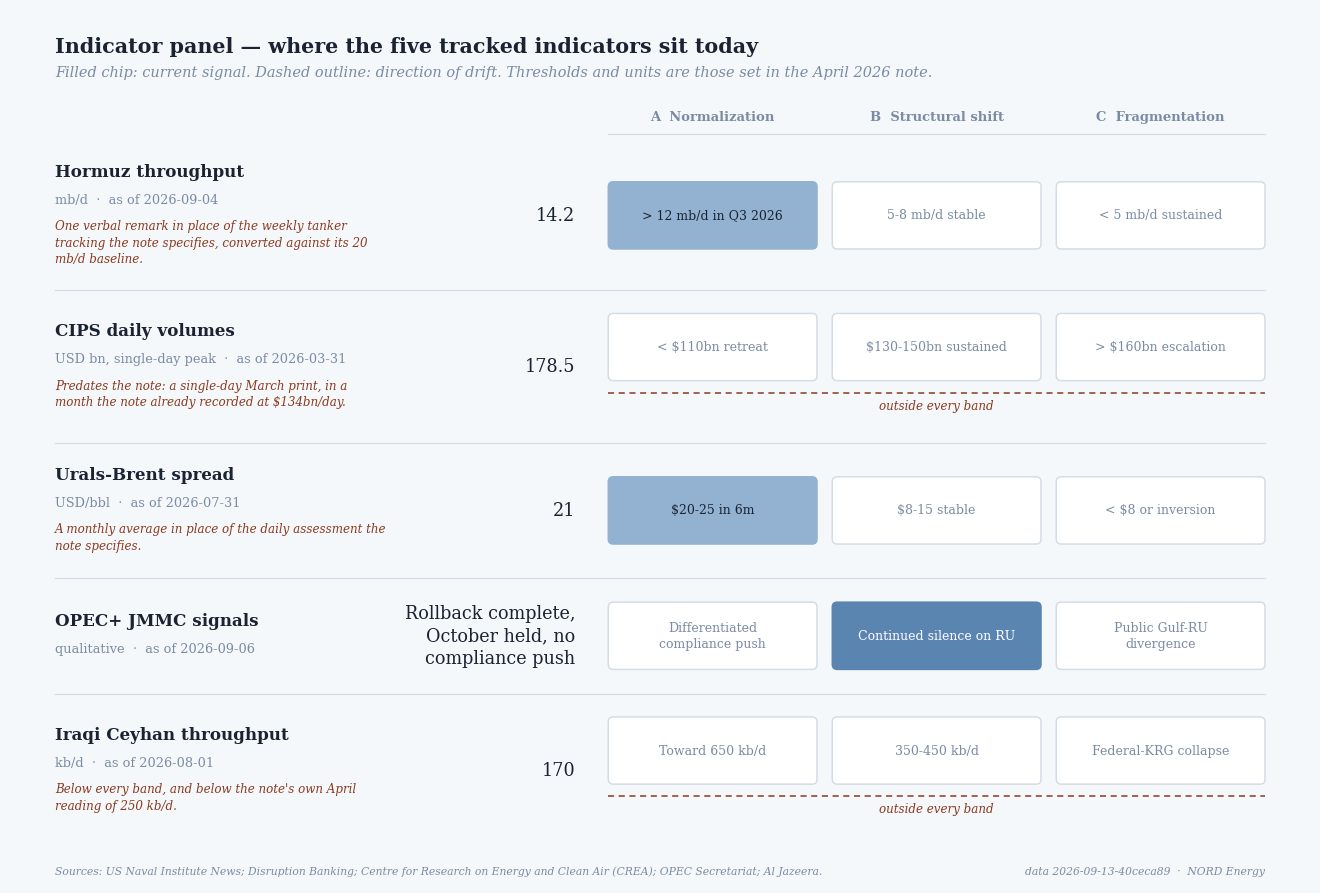This screenshot has width=1320, height=893.
Task: Click the 'A Normalization' column header
Action: coord(712,117)
